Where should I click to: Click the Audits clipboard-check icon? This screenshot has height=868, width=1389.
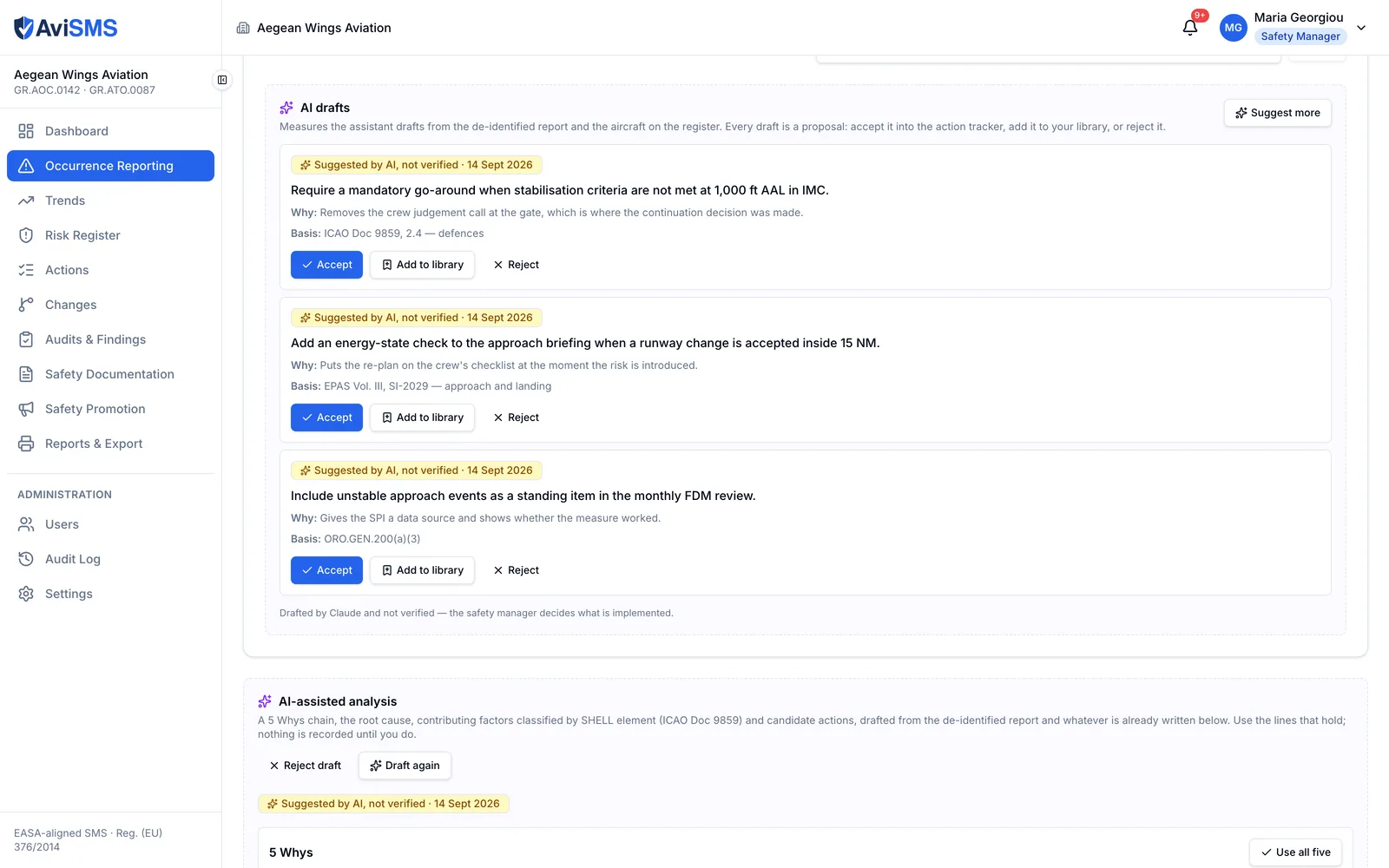point(26,339)
